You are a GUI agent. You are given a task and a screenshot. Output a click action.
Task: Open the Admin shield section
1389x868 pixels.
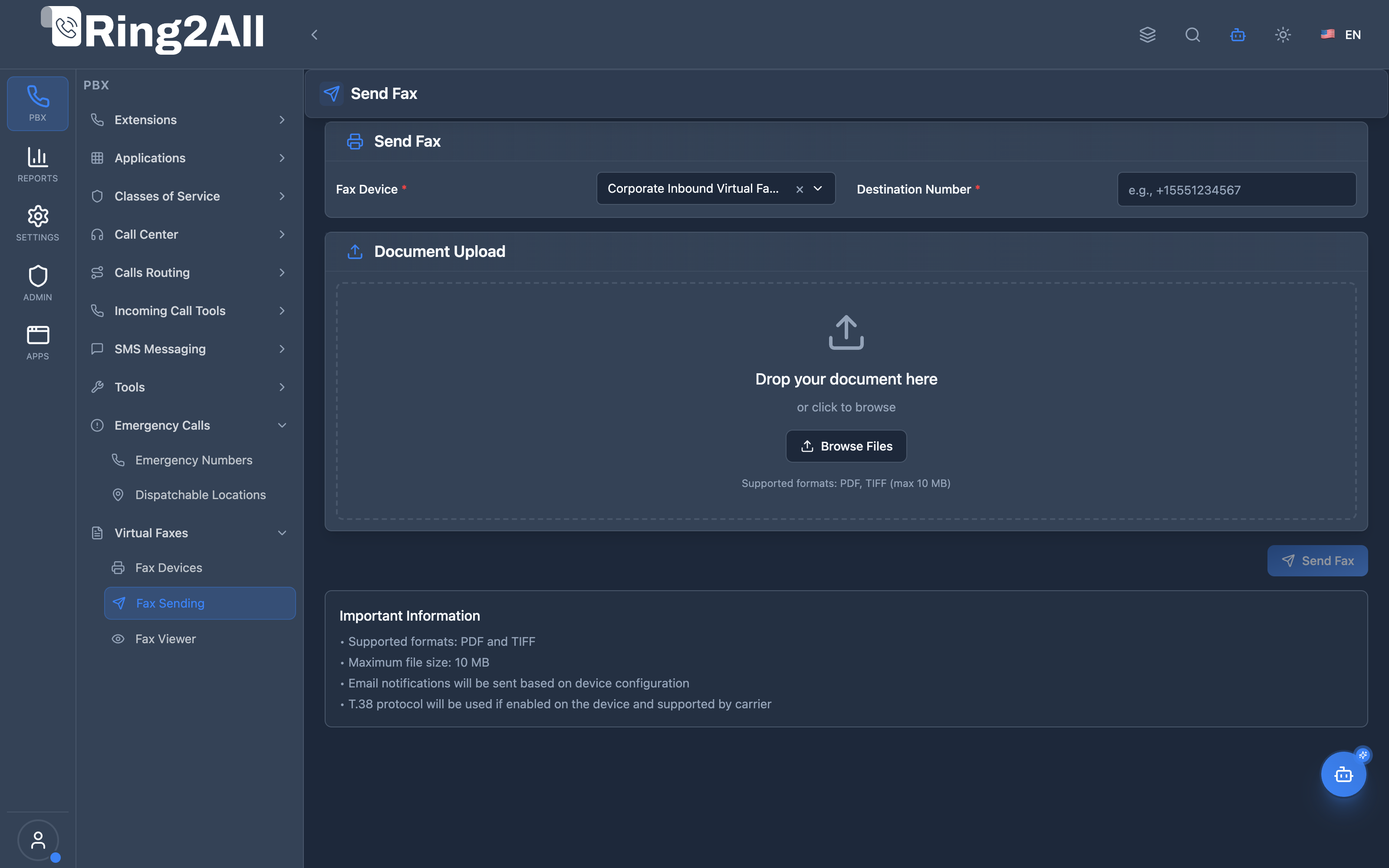point(38,283)
